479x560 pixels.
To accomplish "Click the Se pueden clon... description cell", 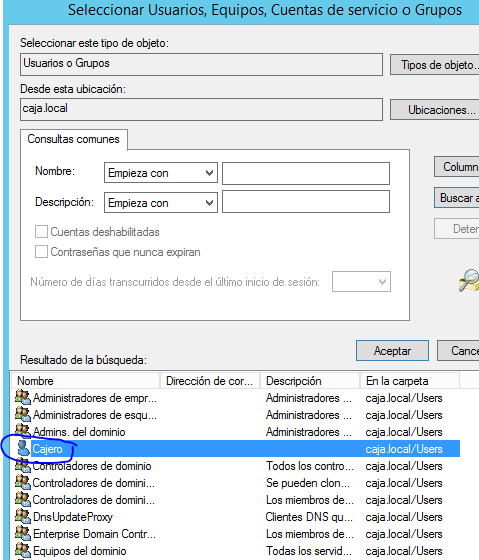I will 308,483.
